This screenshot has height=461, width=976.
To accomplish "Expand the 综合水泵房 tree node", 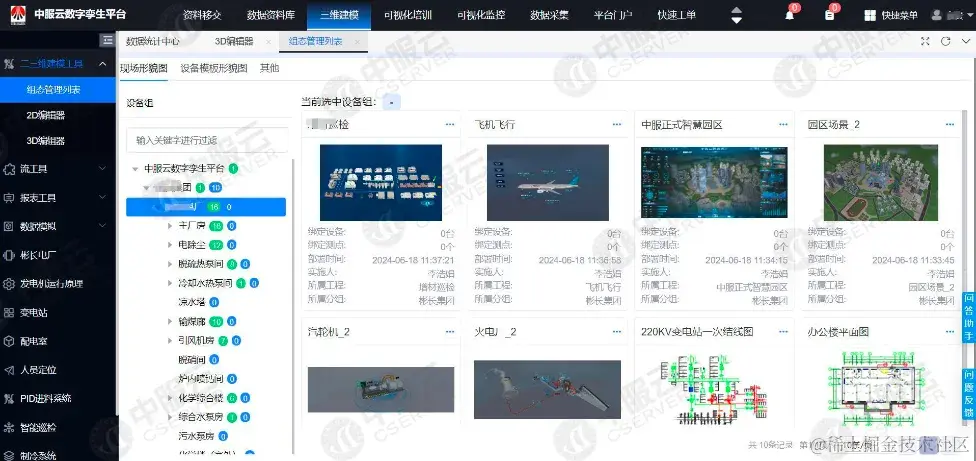I will tap(170, 417).
